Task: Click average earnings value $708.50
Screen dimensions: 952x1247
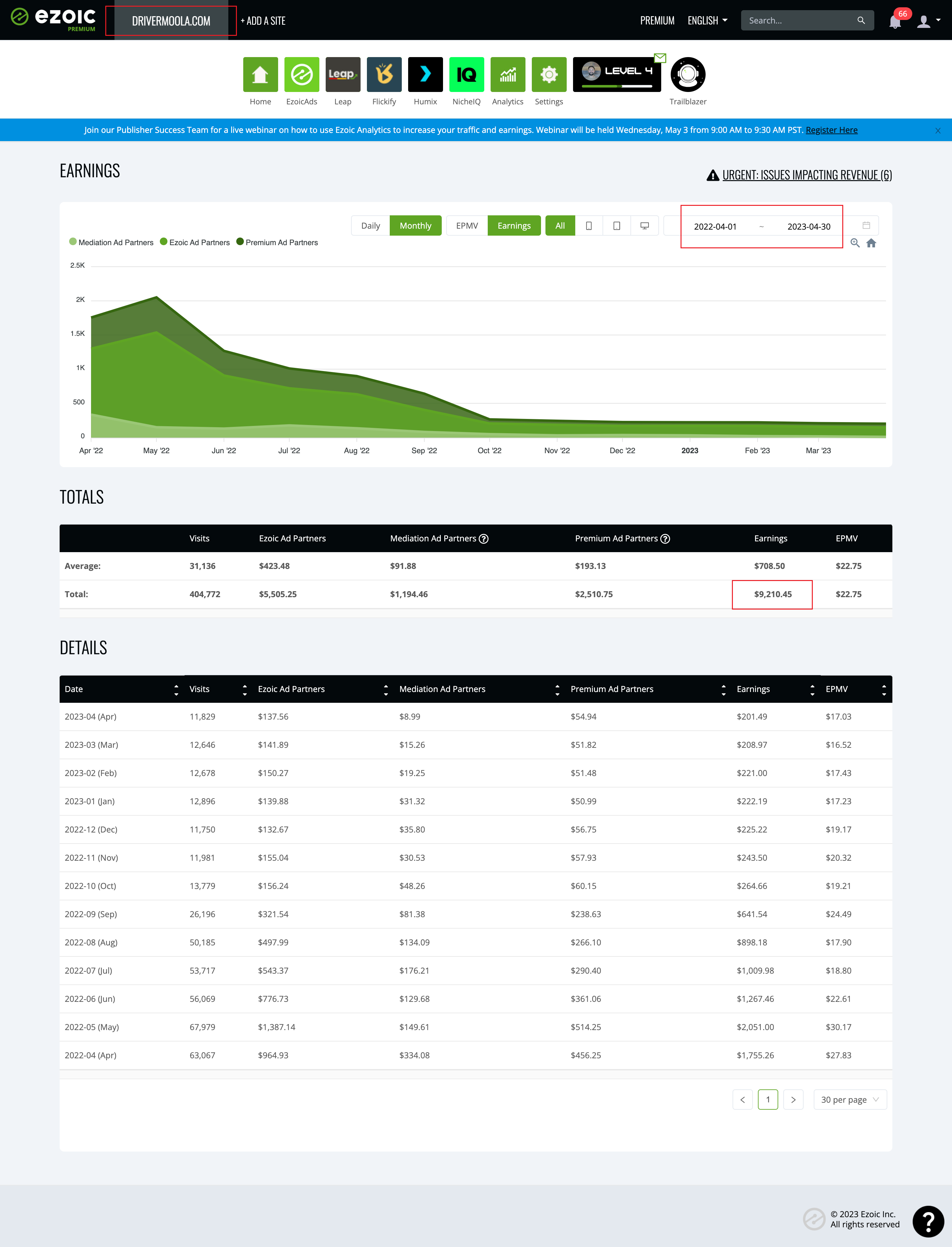Action: click(x=770, y=566)
